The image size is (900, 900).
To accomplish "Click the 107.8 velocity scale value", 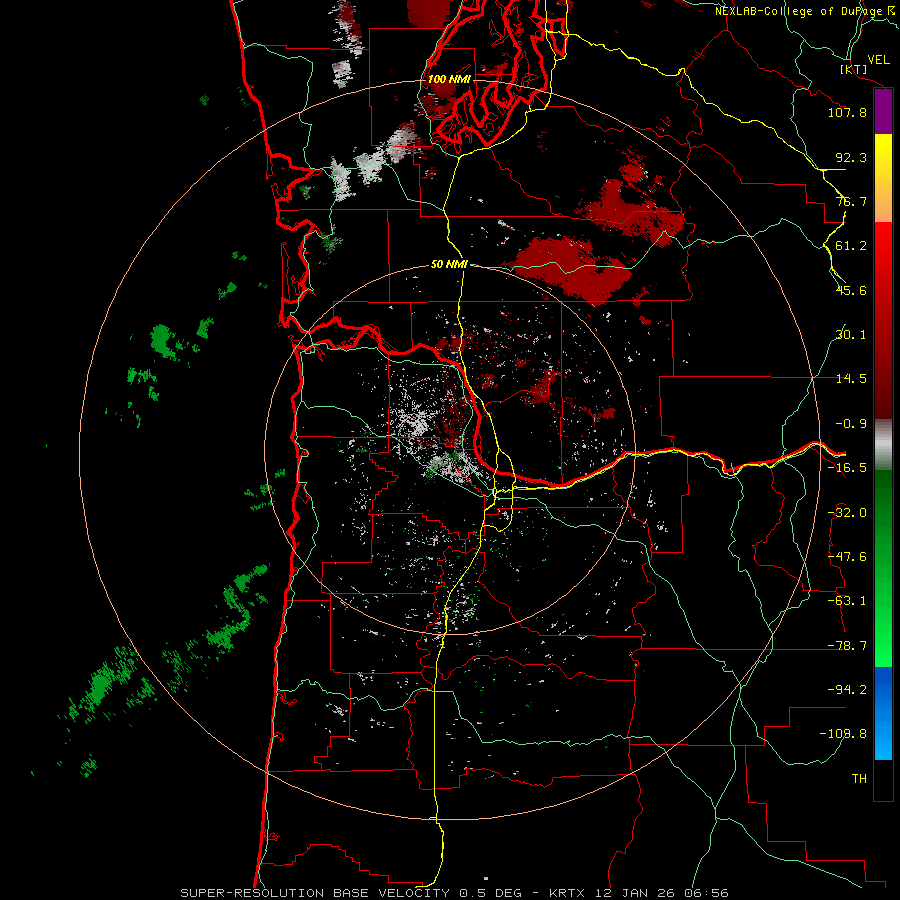I will (847, 112).
